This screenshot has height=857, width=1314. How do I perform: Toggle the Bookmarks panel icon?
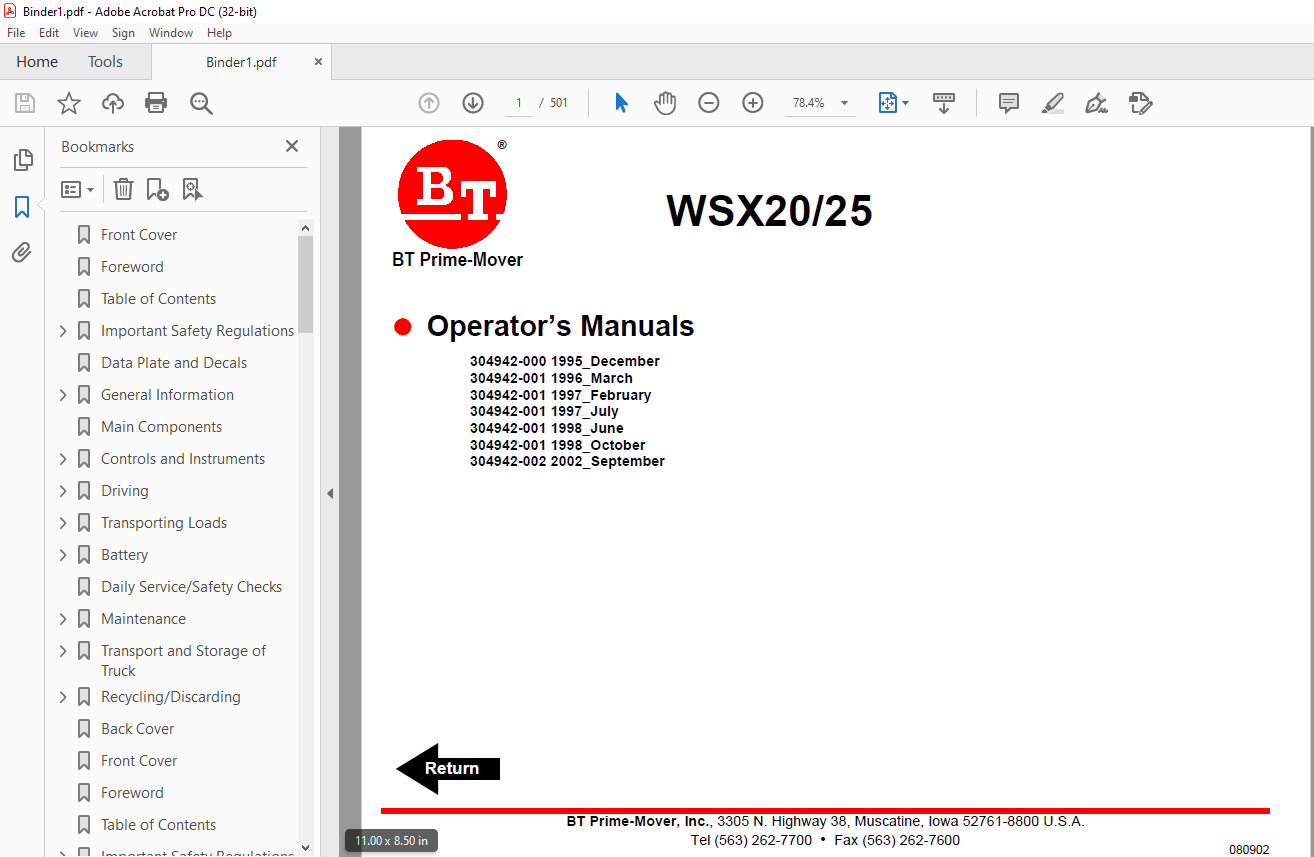22,207
